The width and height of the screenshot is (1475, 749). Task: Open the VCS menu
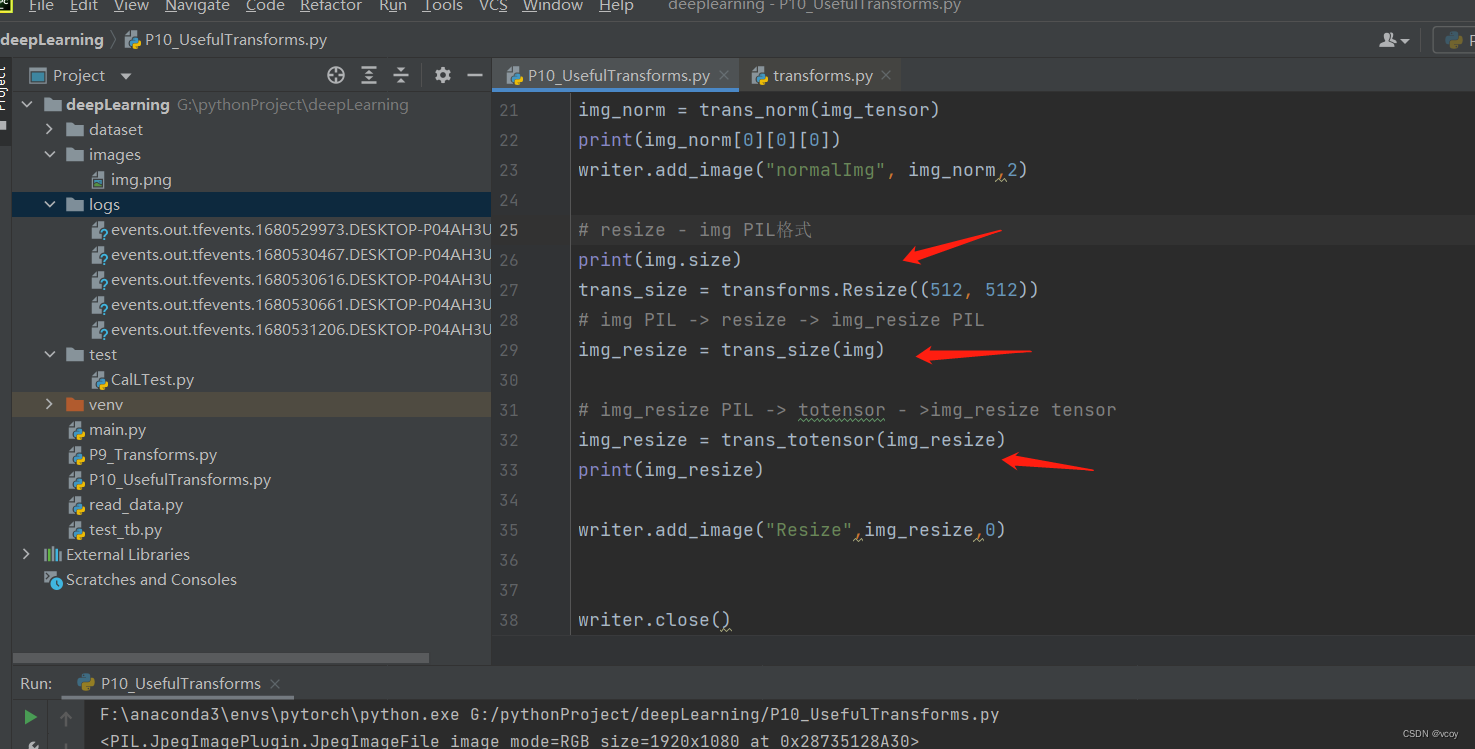[493, 6]
